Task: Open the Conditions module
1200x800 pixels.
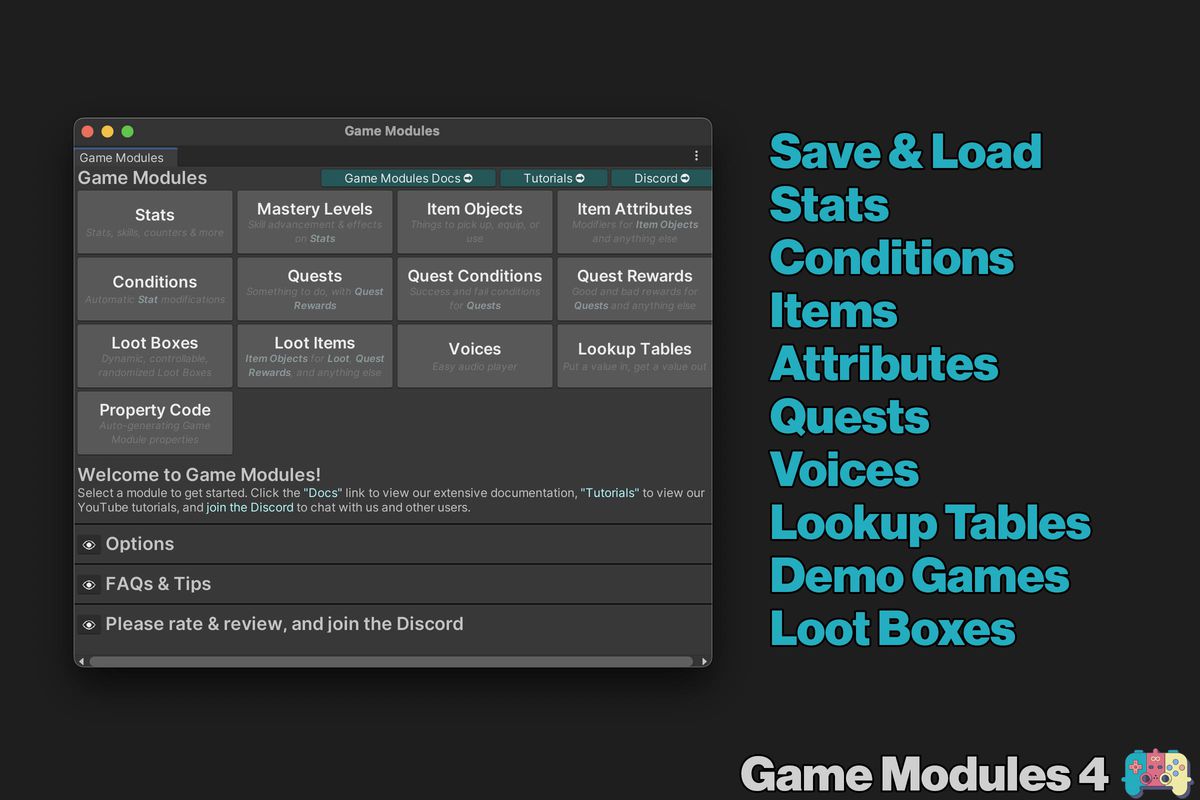Action: (x=155, y=289)
